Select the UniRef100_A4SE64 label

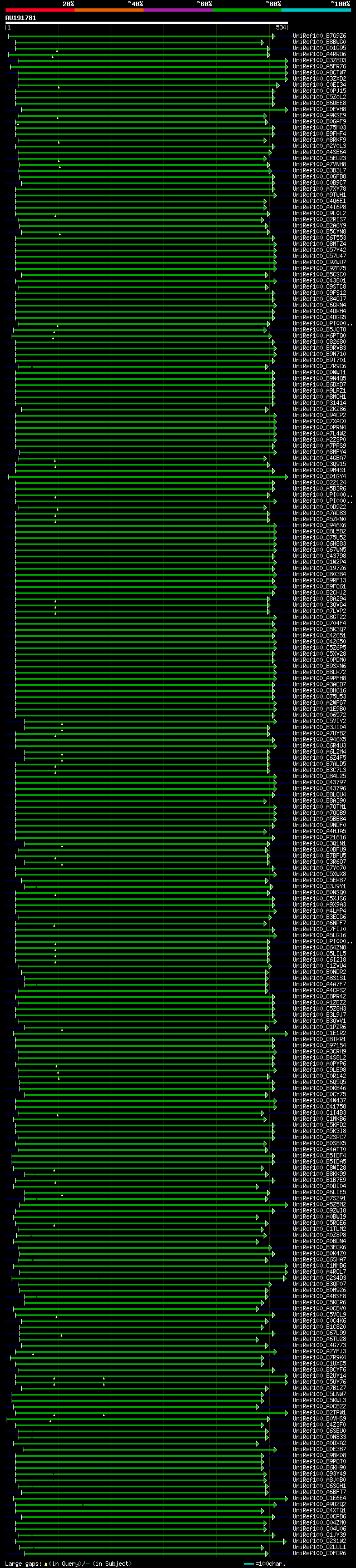tap(319, 152)
